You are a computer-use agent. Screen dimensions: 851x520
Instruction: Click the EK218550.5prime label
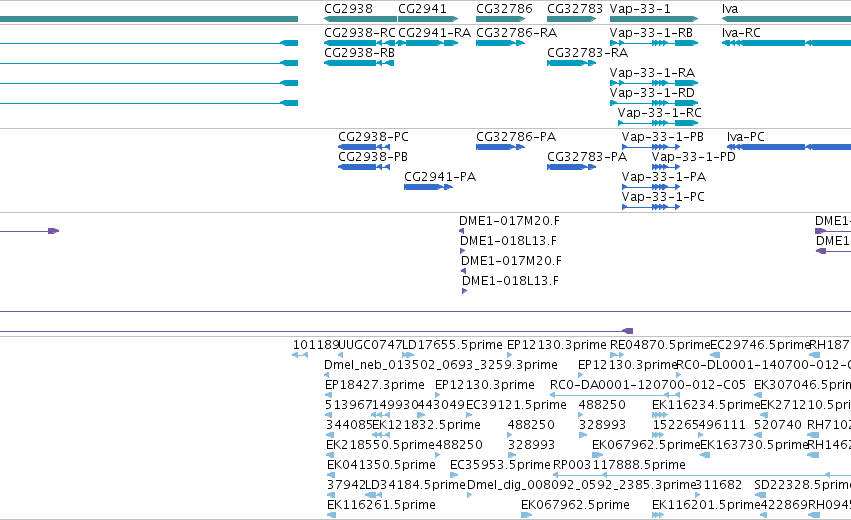[x=380, y=445]
